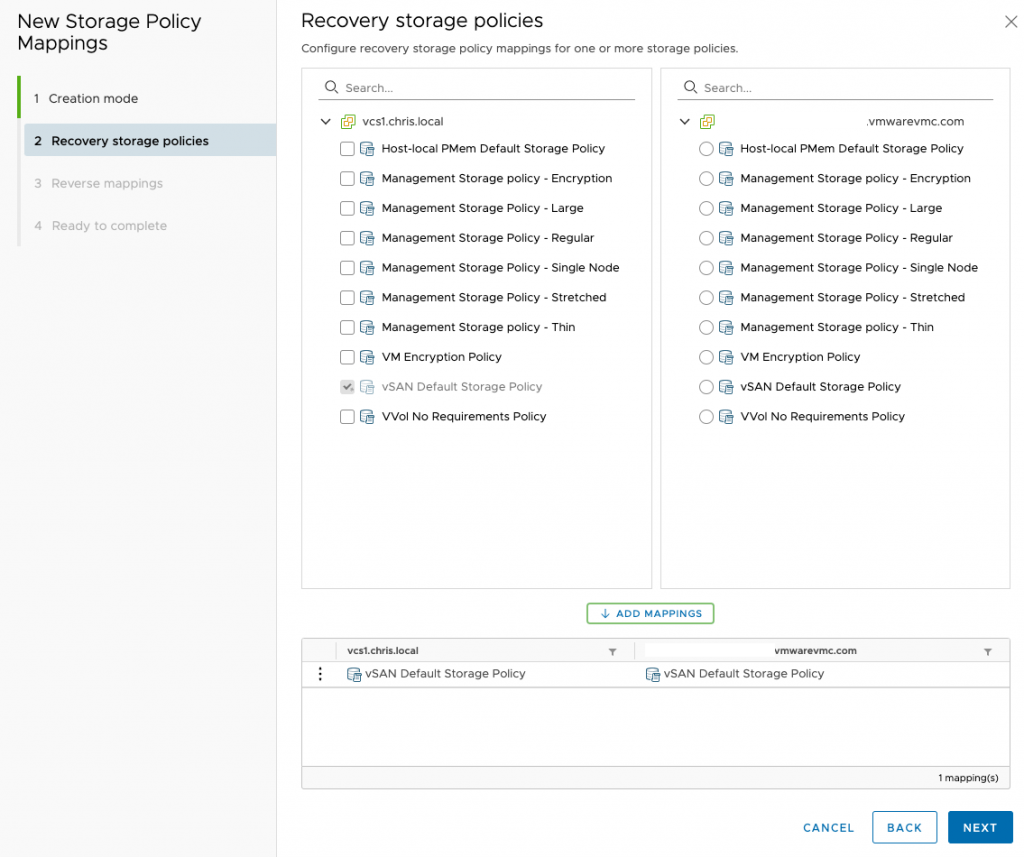The height and width of the screenshot is (857, 1024).
Task: Click the left search magnifier icon
Action: [332, 87]
